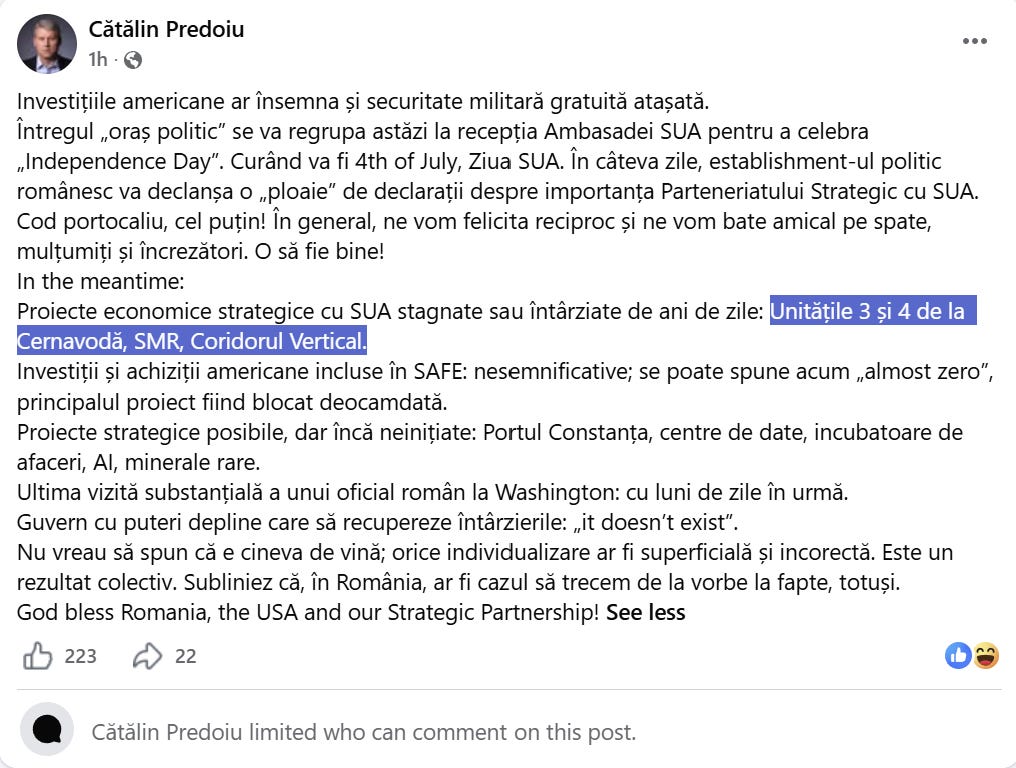View the 223 likes count

80,657
